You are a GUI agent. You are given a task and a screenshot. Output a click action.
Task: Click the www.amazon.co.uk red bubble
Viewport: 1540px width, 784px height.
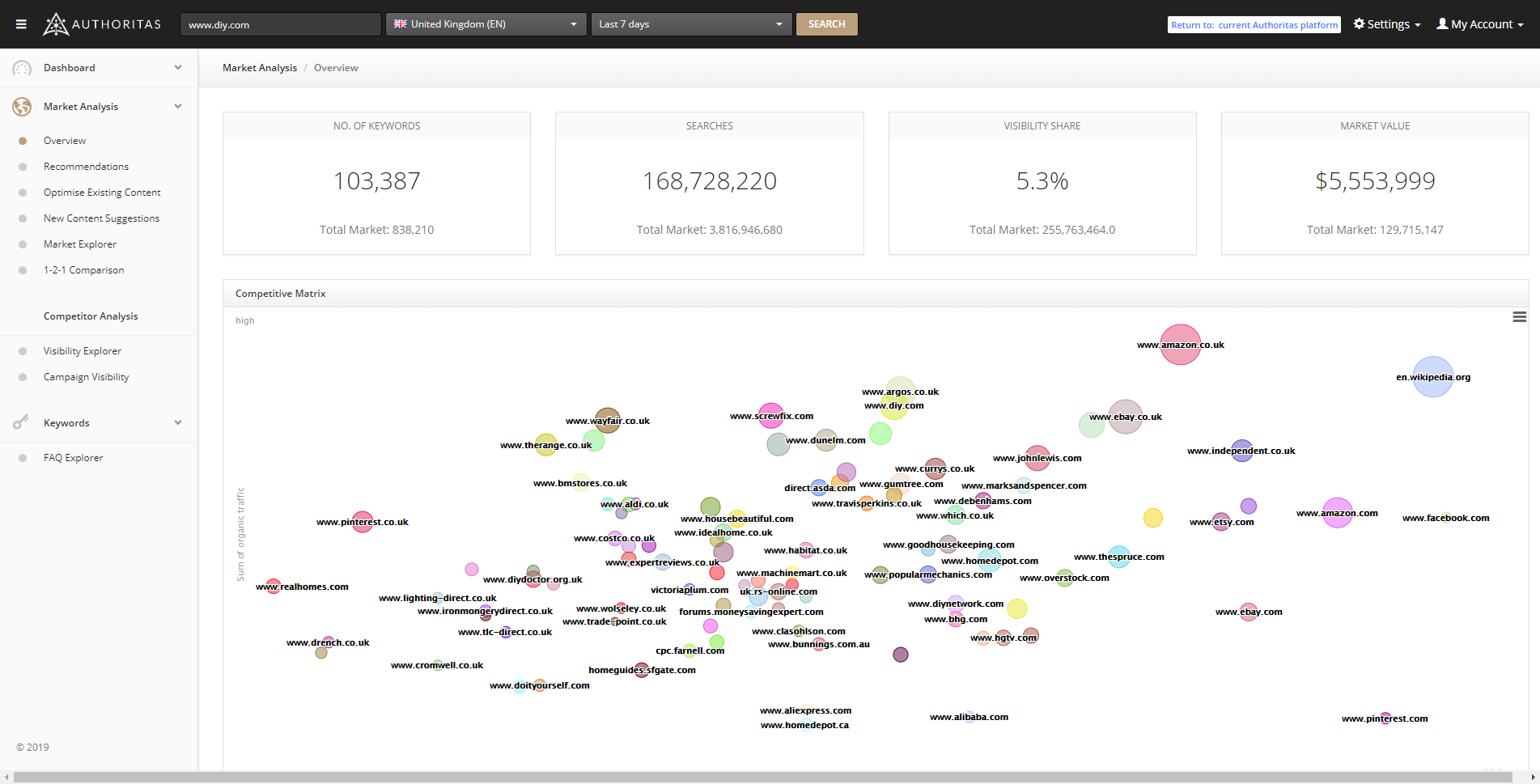[1180, 345]
